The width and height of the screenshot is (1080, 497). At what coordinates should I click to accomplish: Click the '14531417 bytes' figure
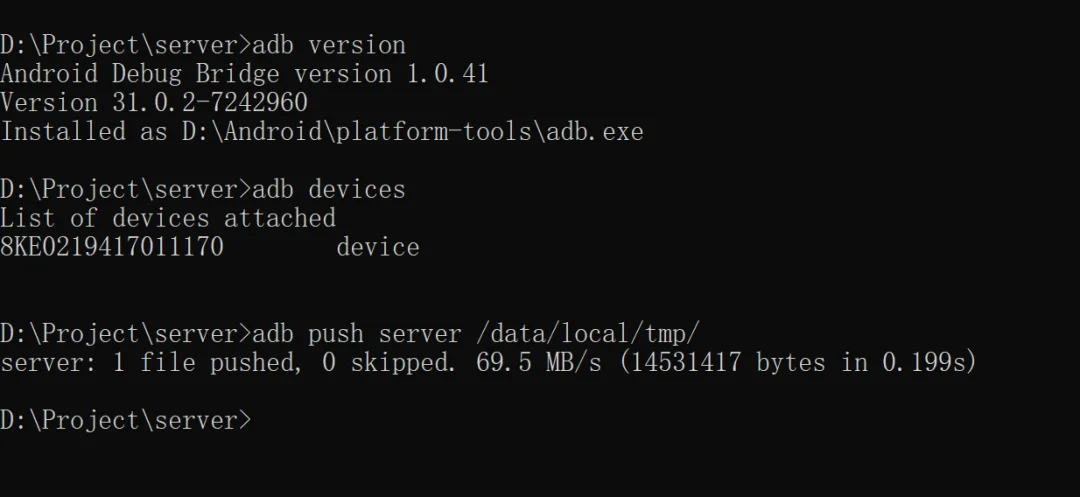pos(728,363)
